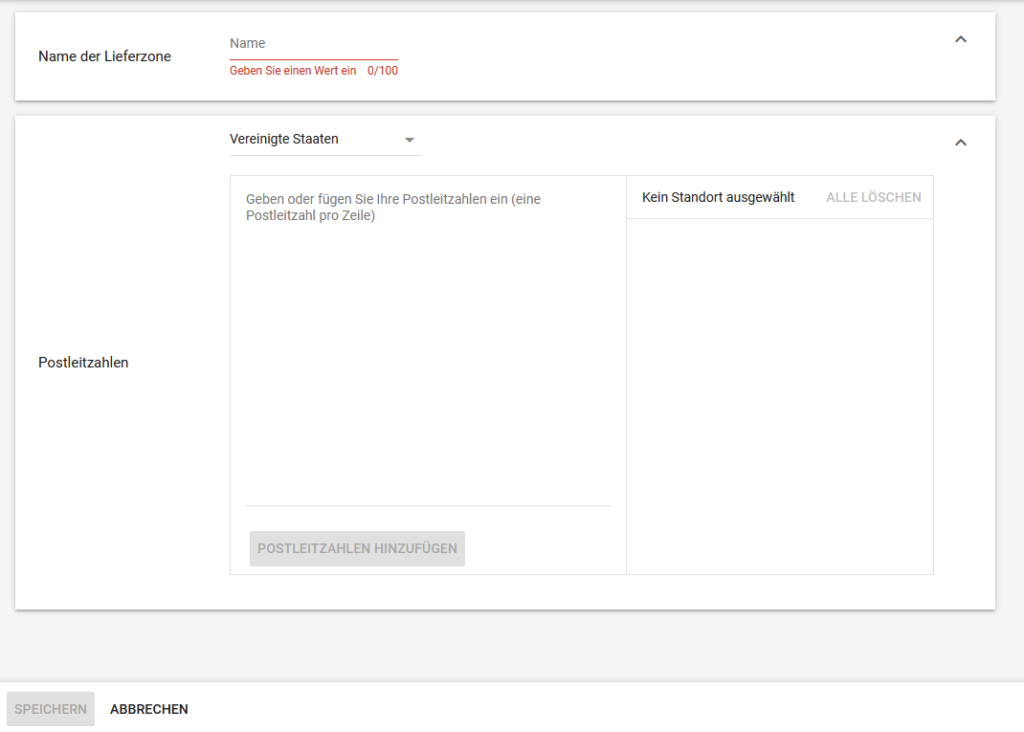The height and width of the screenshot is (732, 1024).
Task: Click the 0/100 character counter
Action: 382,71
